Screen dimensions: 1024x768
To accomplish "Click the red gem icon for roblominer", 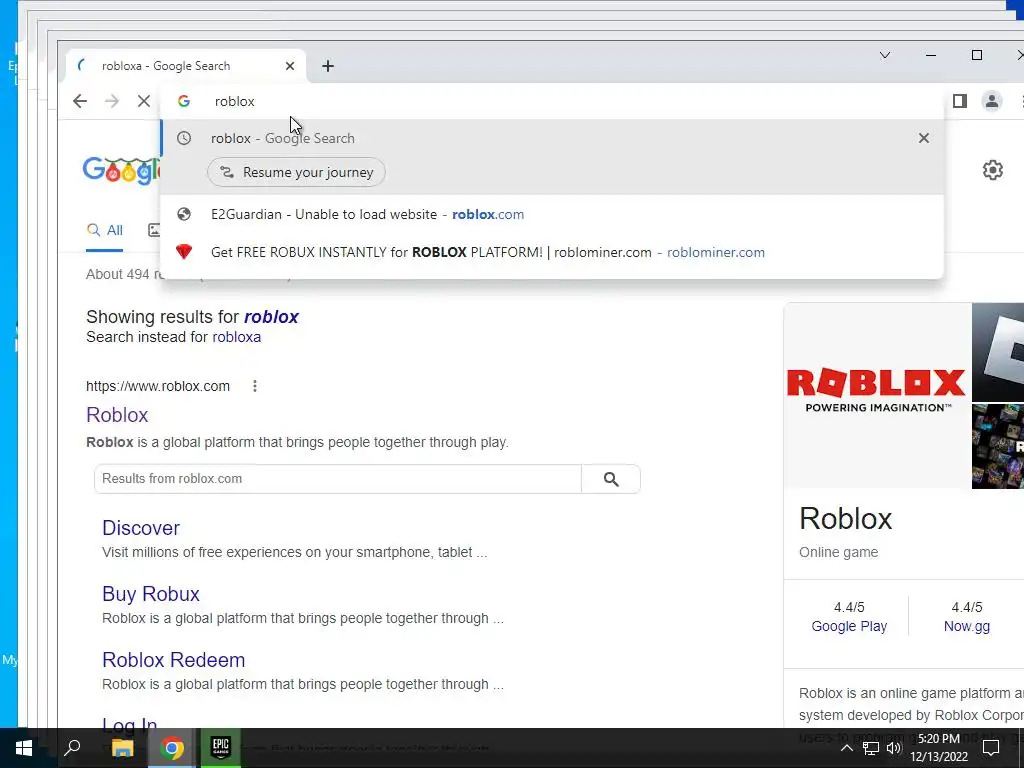I will point(184,251).
